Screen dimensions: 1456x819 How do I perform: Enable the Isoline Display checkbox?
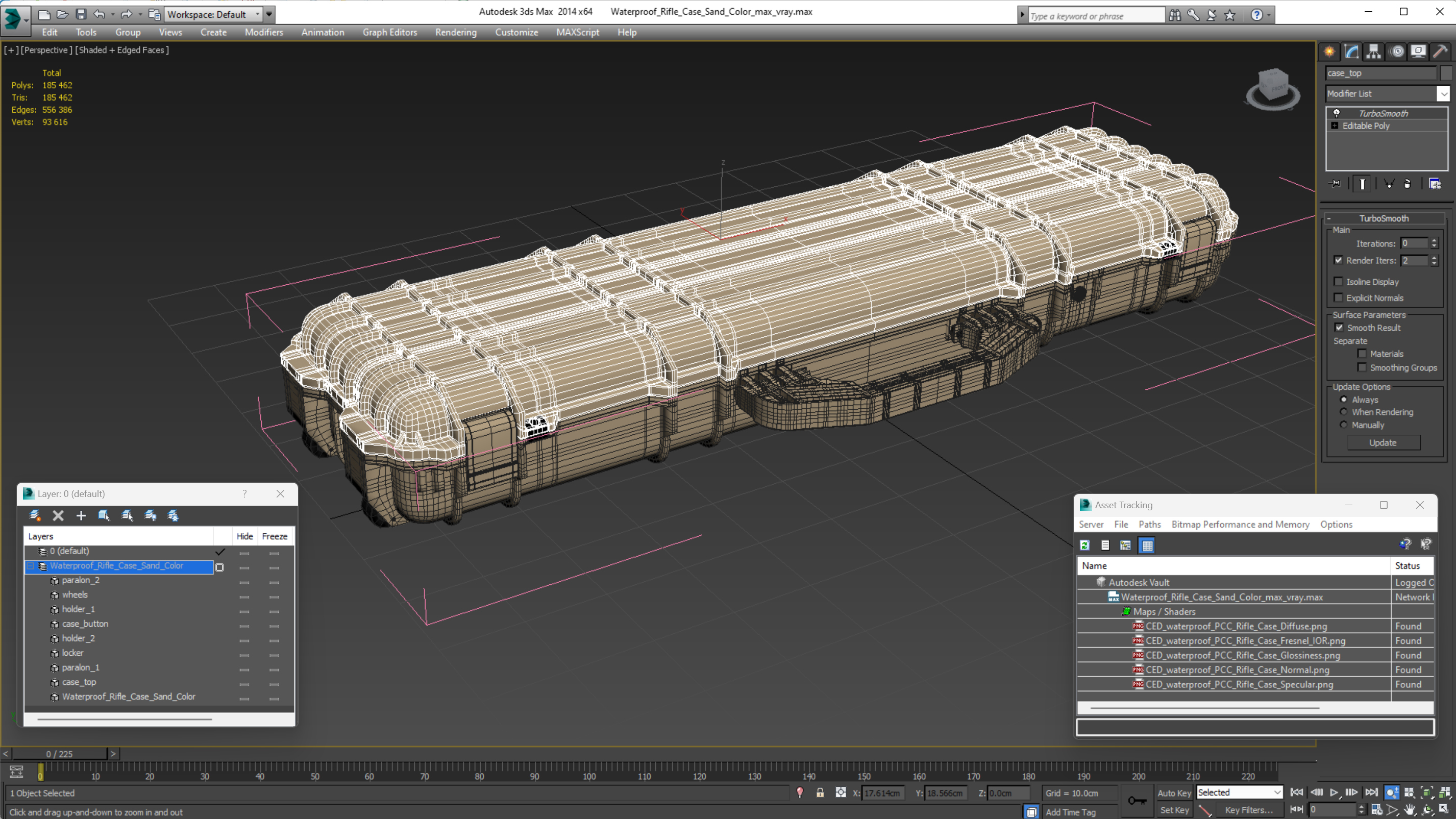[1339, 282]
